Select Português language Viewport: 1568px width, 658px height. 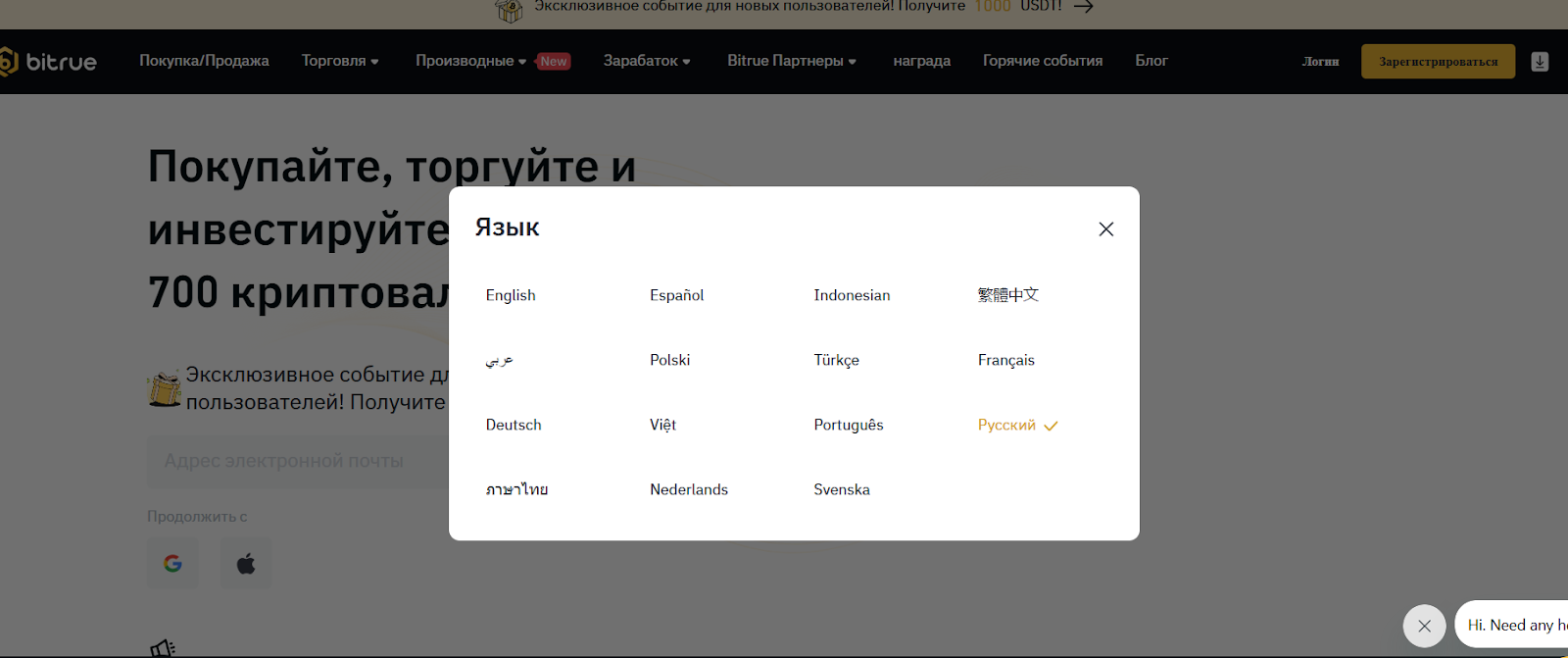(849, 425)
